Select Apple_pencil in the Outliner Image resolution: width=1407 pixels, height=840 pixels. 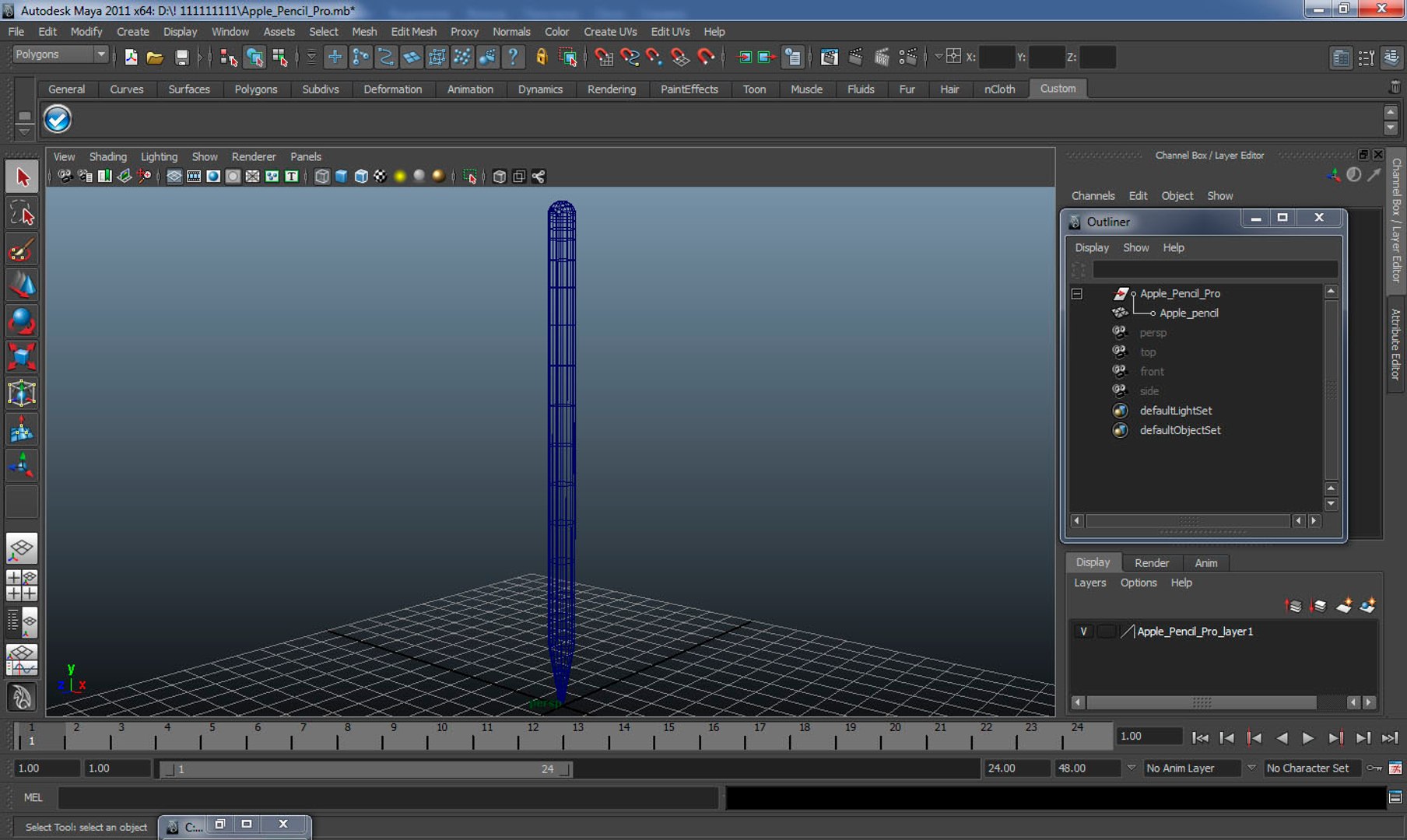[x=1188, y=313]
